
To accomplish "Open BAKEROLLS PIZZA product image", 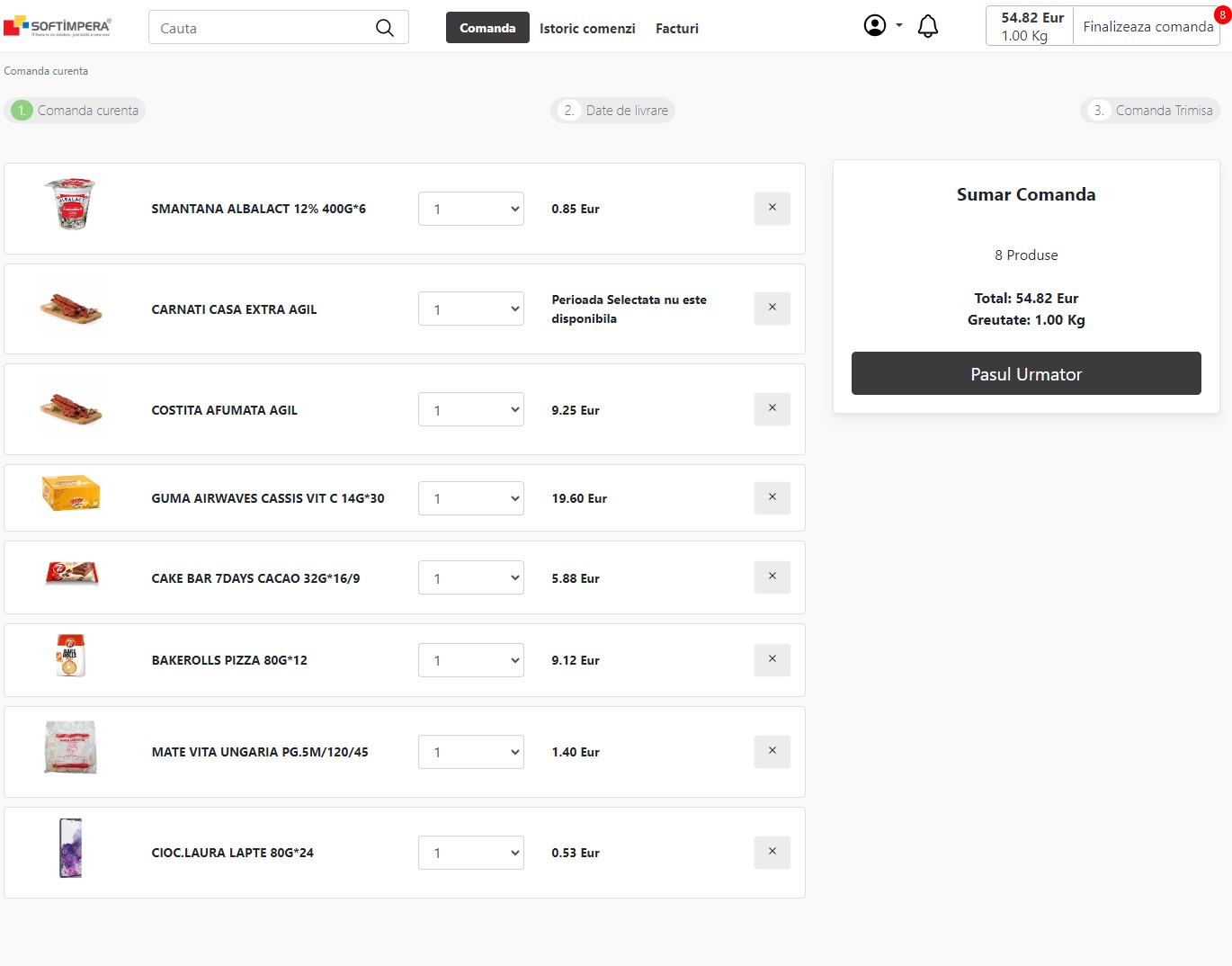I will 70,656.
